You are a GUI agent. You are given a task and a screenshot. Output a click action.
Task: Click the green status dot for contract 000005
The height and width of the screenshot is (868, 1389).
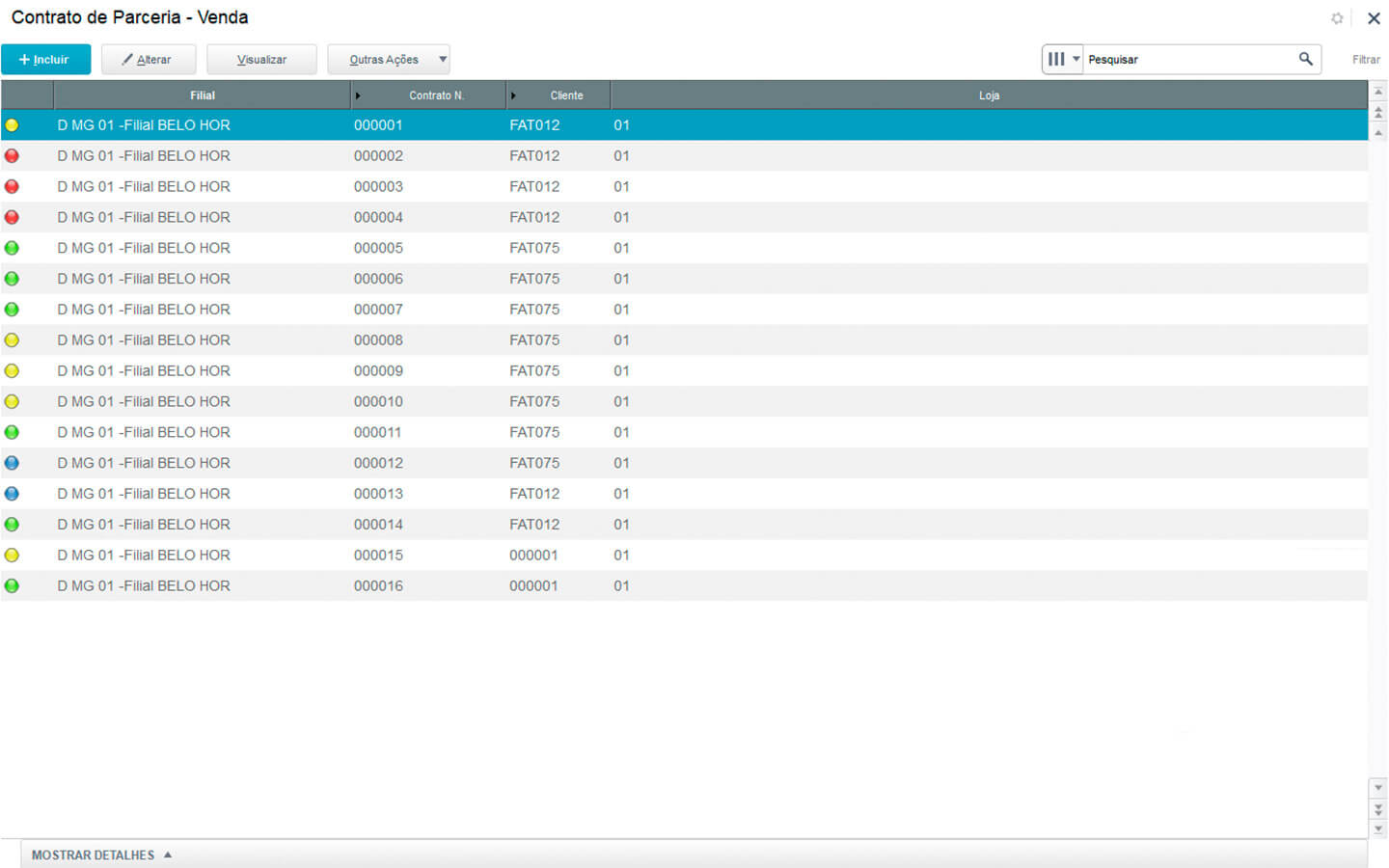click(x=12, y=248)
